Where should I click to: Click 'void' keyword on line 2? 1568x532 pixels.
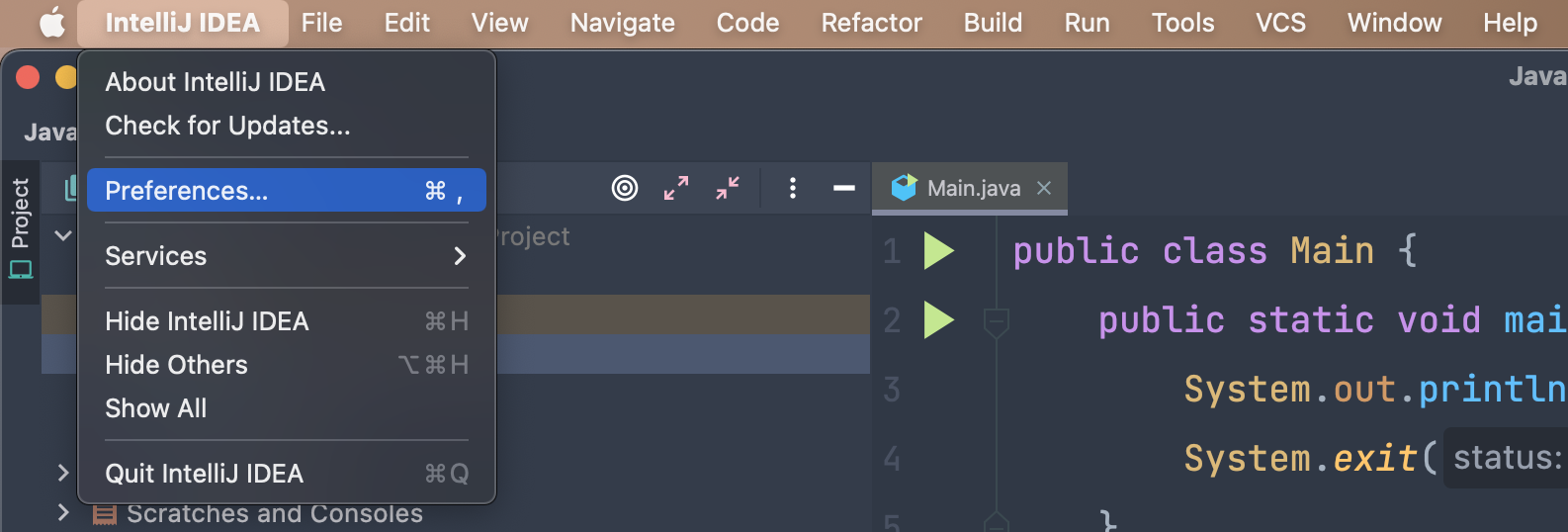pos(1439,320)
